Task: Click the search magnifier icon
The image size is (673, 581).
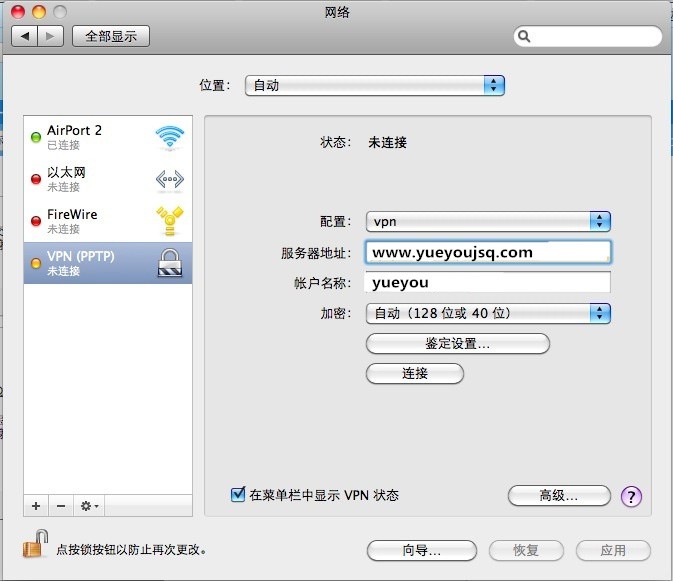Action: tap(524, 36)
